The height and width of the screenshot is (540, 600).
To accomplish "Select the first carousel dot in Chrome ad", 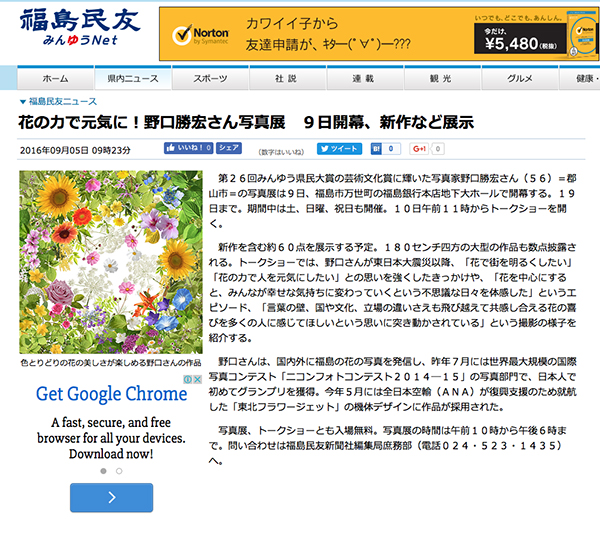I will pos(103,470).
